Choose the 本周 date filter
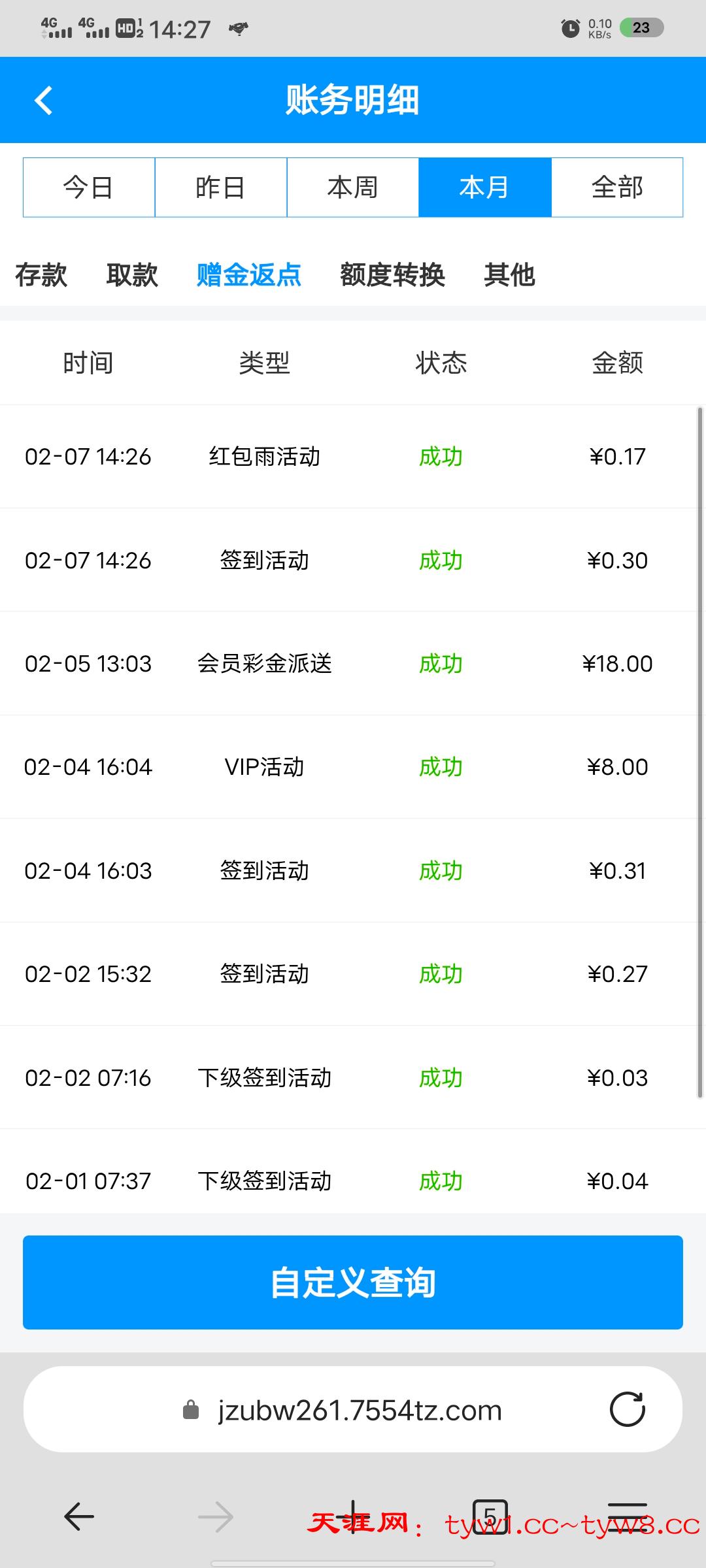Screen dimensions: 706x1568 [x=353, y=188]
